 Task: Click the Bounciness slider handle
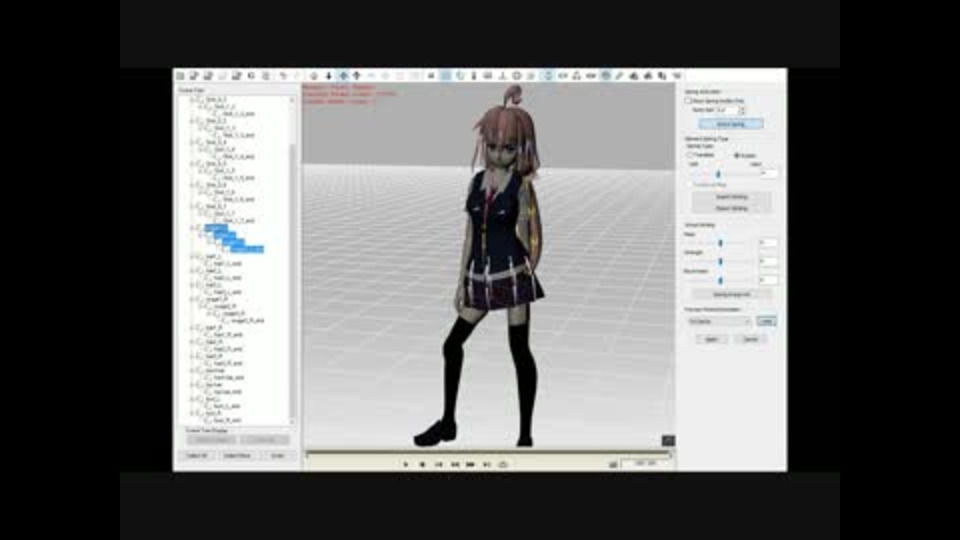(x=721, y=280)
